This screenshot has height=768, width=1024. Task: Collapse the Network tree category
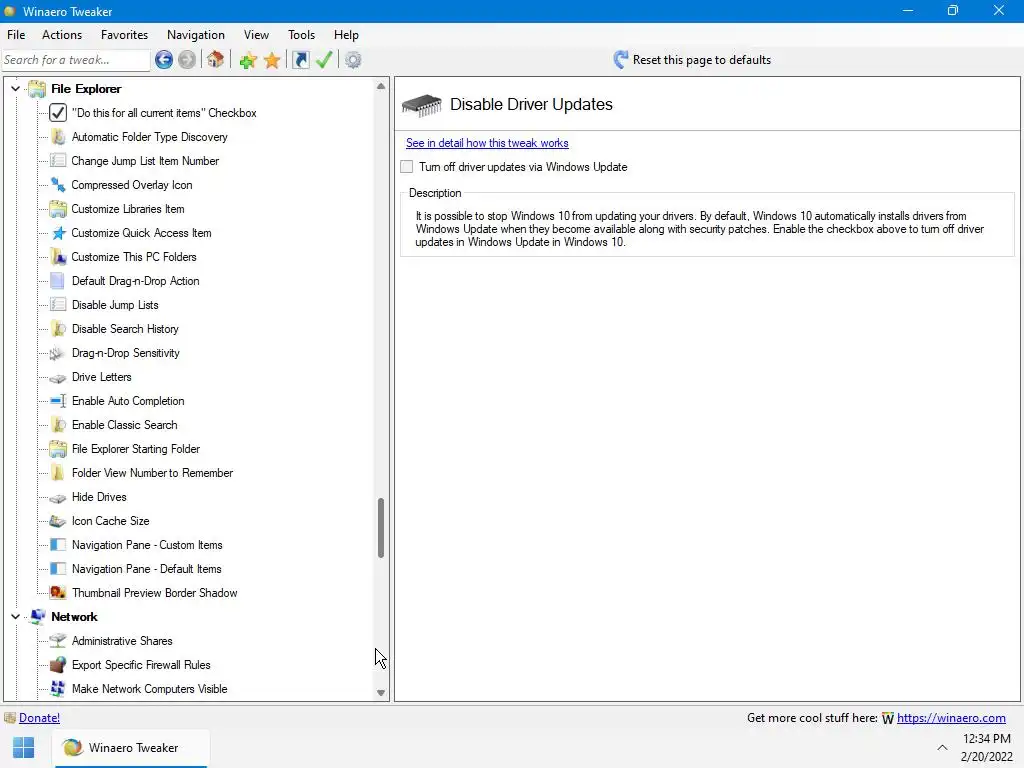15,616
